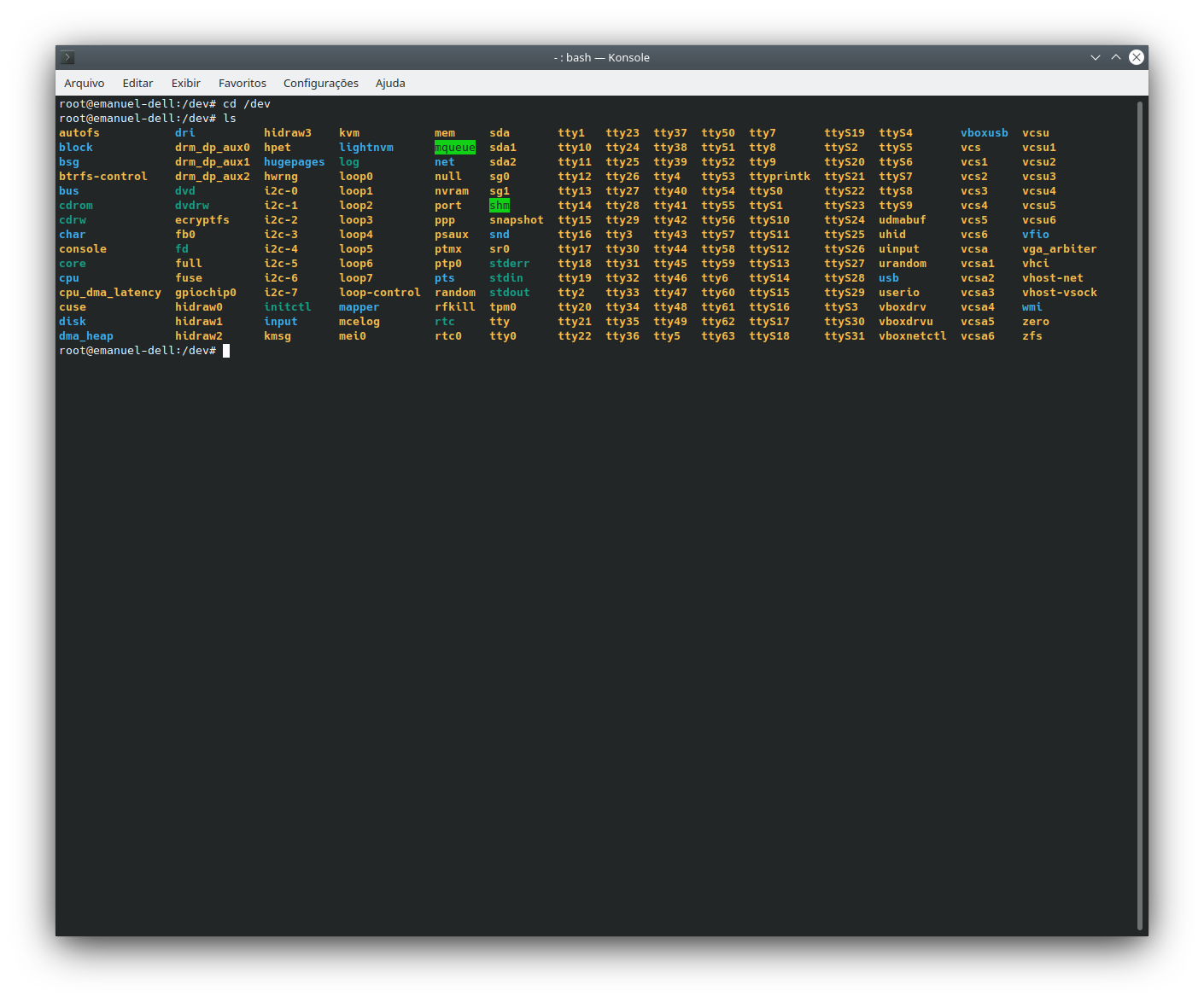Screen dimensions: 1204x1002
Task: Select the ecryptfs entry
Action: click(x=202, y=220)
